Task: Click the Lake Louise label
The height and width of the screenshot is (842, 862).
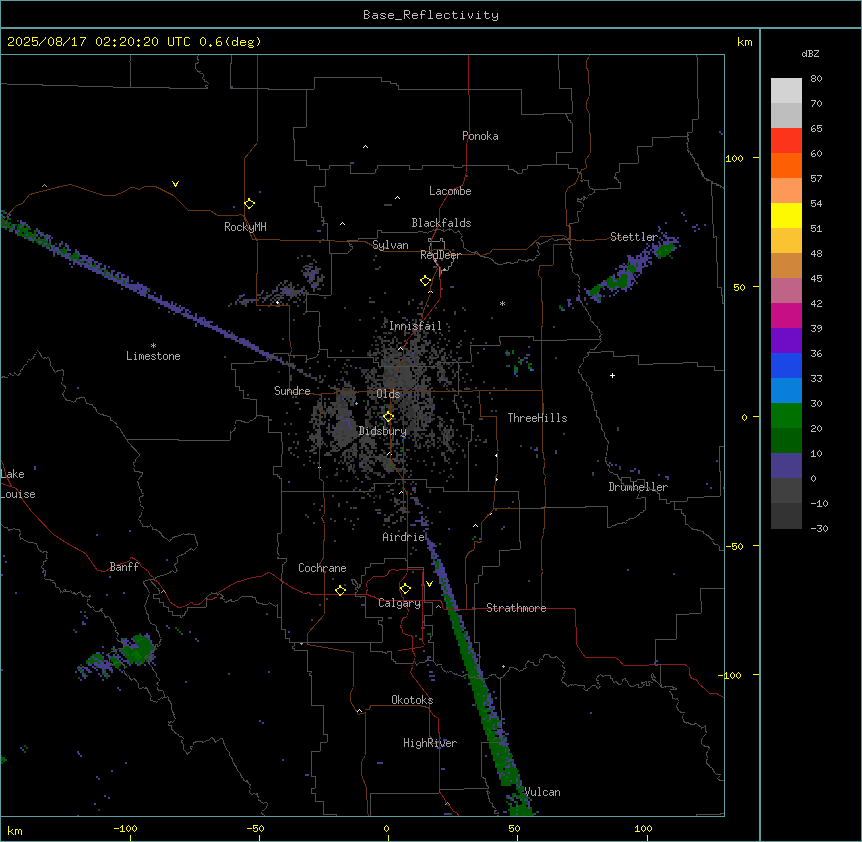Action: tap(18, 484)
